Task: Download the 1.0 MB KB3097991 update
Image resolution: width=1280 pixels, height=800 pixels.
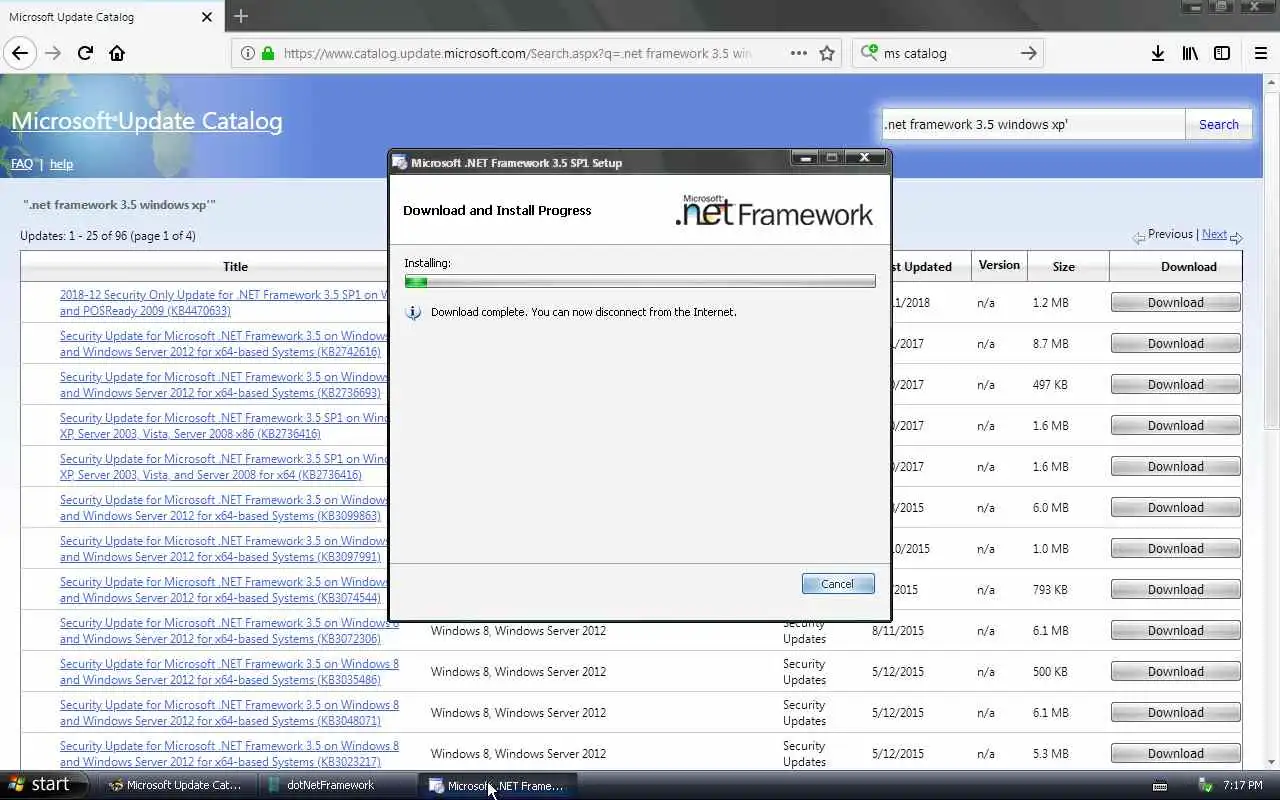Action: click(x=1176, y=549)
